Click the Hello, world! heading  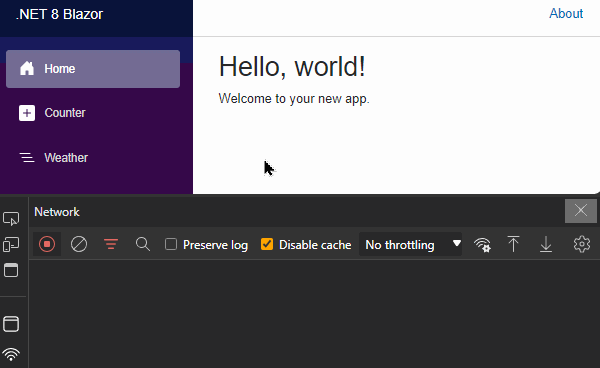pyautogui.click(x=292, y=67)
